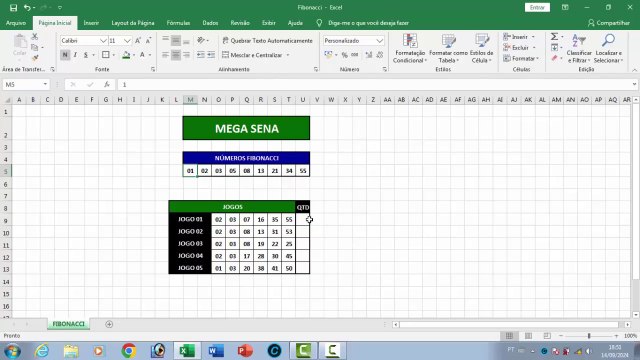The width and height of the screenshot is (640, 360).
Task: Click Mesclar e Centralizar
Action: click(252, 55)
